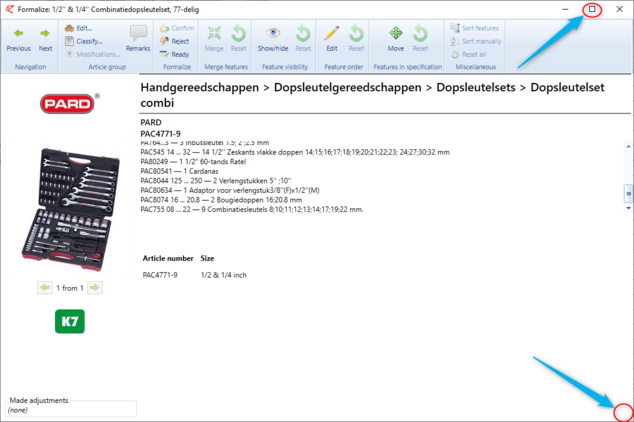Click the Handgereedschappen breadcrumb
Viewport: 634px width, 422px height.
pos(199,87)
